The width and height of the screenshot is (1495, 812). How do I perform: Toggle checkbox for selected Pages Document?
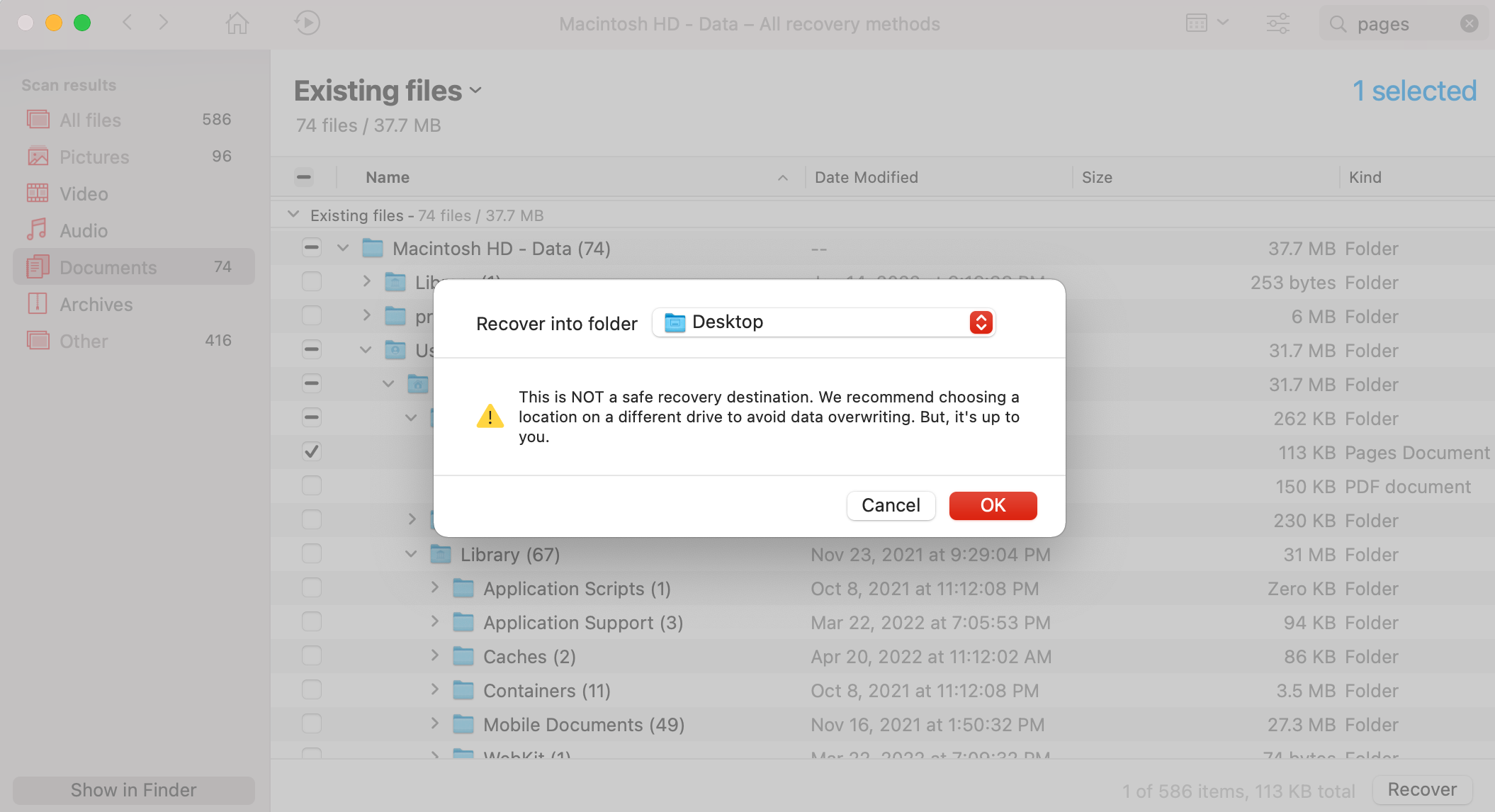310,451
